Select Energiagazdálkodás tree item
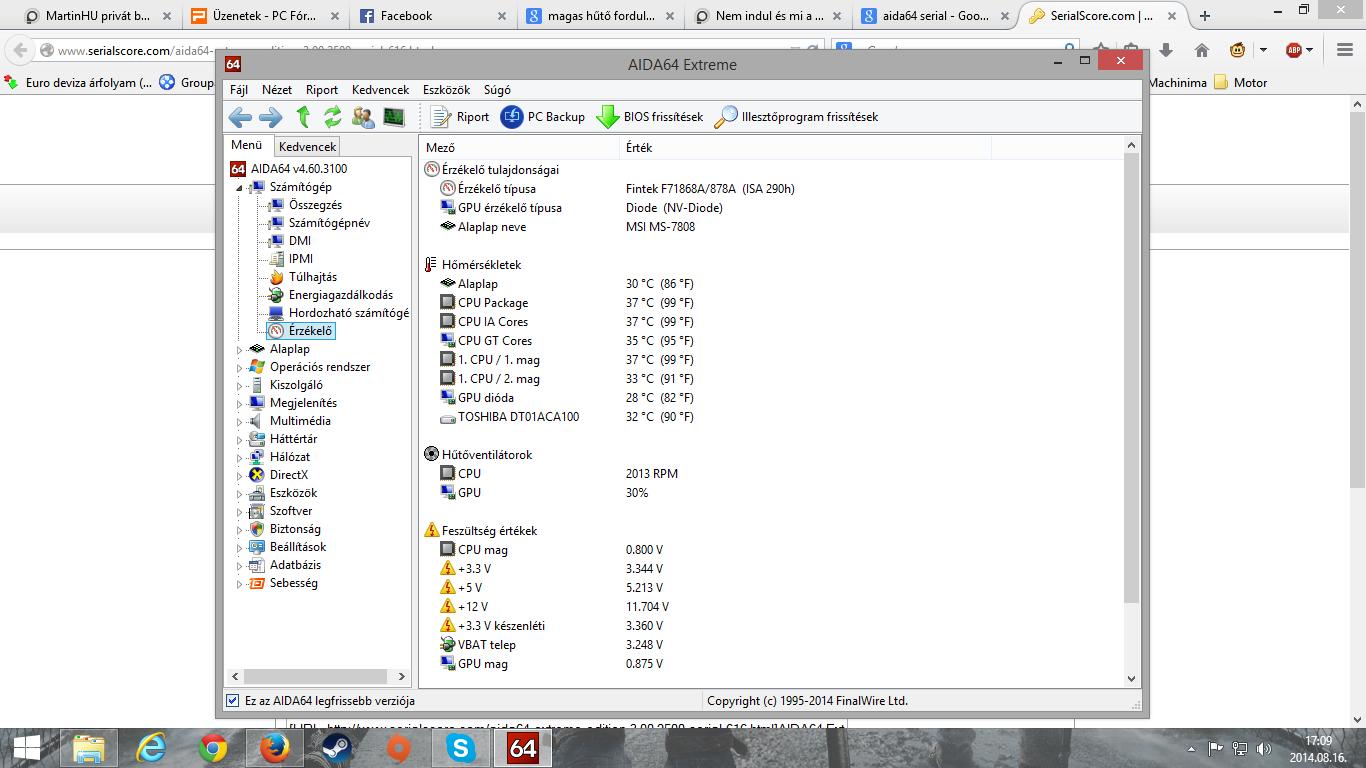The image size is (1366, 768). [341, 295]
